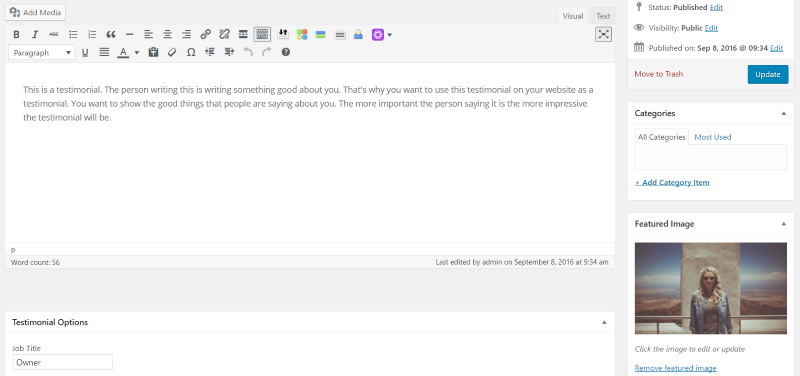Collapse the Categories panel

784,113
